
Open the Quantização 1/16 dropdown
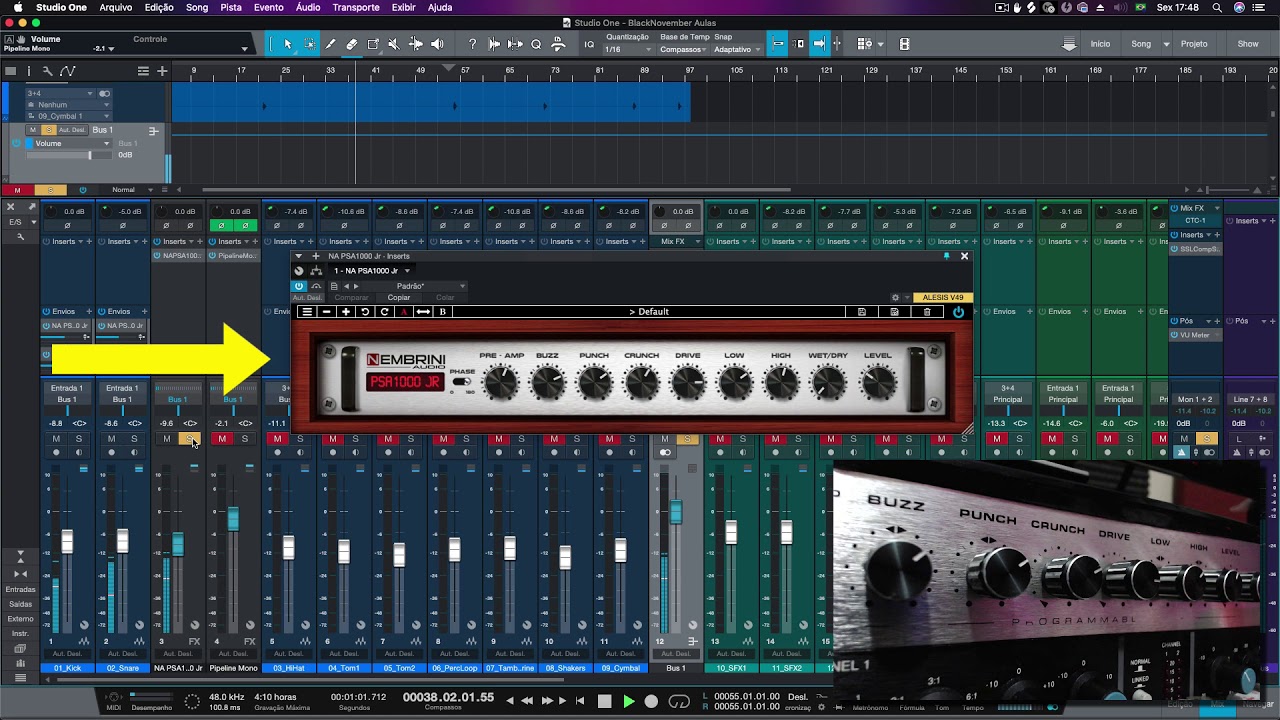click(x=627, y=50)
